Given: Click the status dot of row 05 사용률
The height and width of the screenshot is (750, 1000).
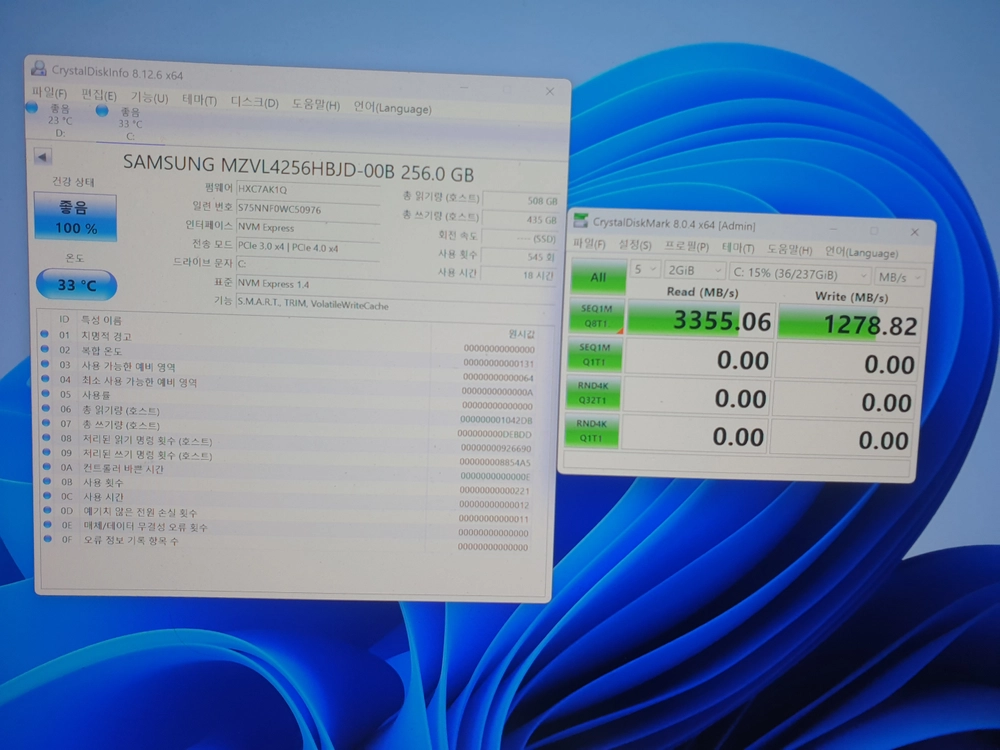Looking at the screenshot, I should pos(45,393).
